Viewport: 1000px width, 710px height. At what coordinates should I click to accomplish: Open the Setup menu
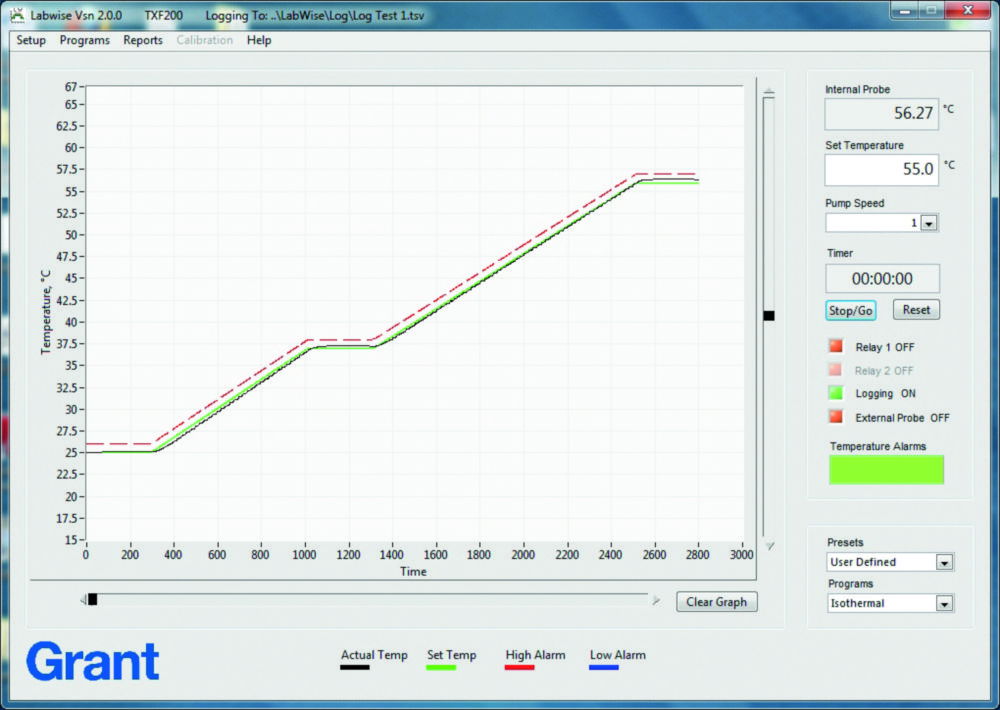coord(30,40)
